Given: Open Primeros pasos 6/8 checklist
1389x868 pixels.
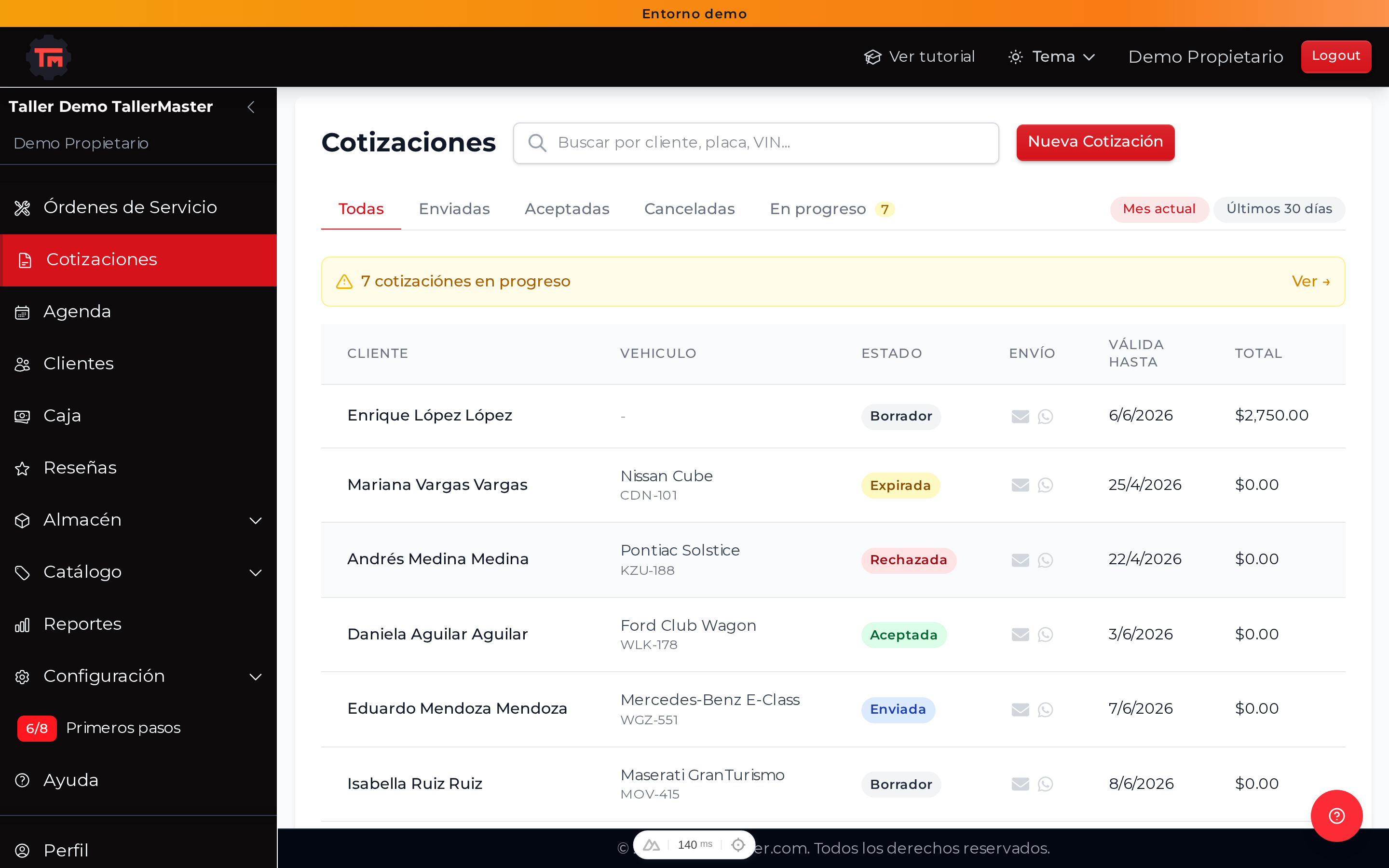Looking at the screenshot, I should pos(99,728).
